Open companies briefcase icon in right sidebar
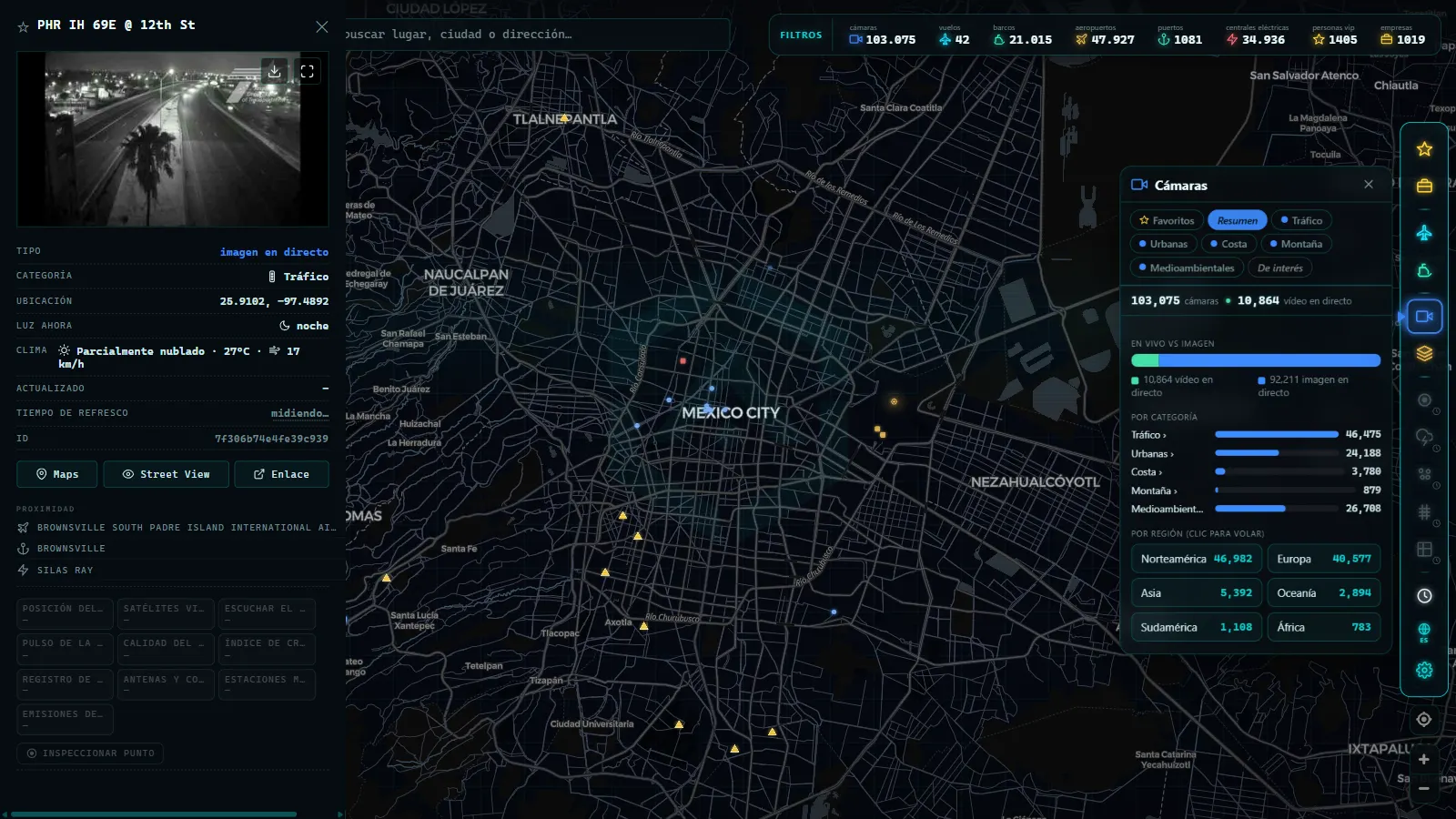 (1424, 186)
